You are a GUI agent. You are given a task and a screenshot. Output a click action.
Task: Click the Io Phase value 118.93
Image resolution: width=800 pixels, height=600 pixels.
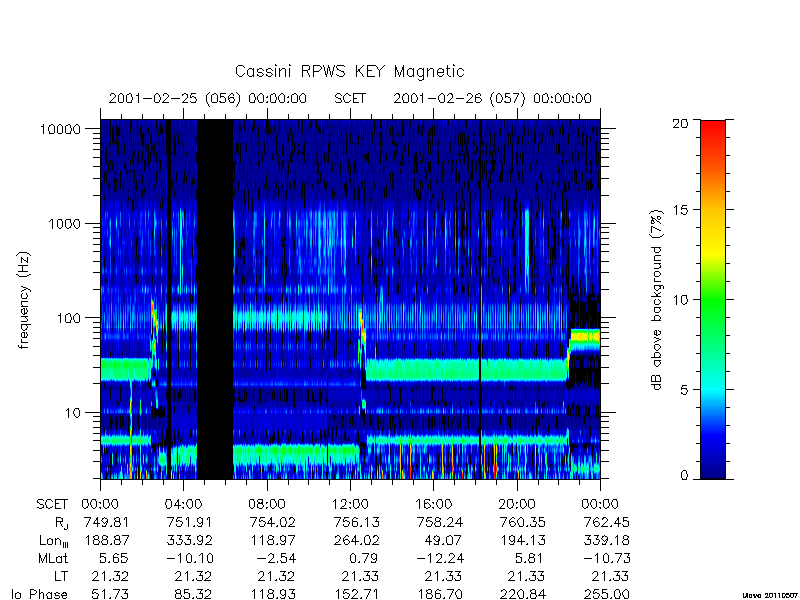pyautogui.click(x=273, y=594)
